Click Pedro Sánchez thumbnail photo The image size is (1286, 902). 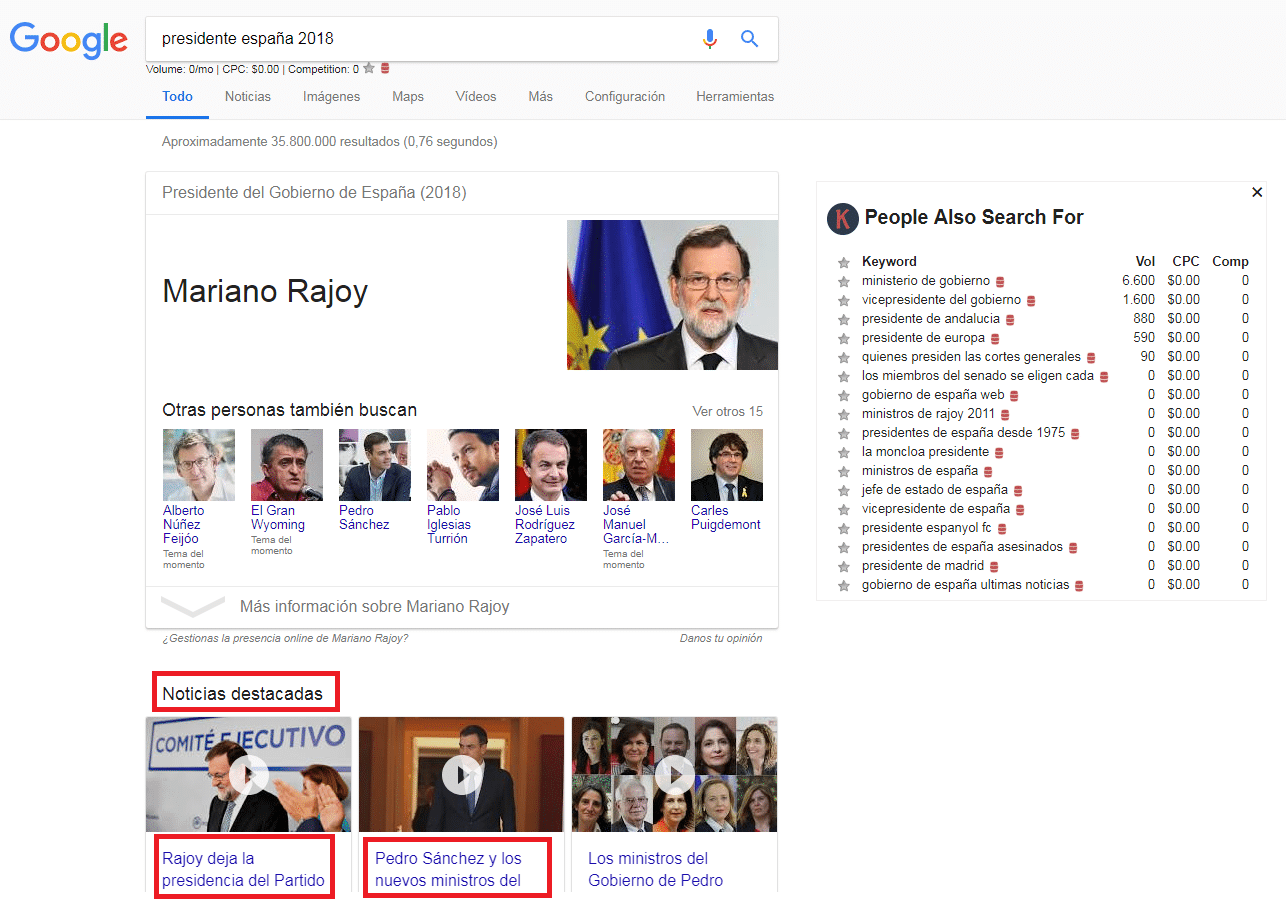(x=375, y=465)
